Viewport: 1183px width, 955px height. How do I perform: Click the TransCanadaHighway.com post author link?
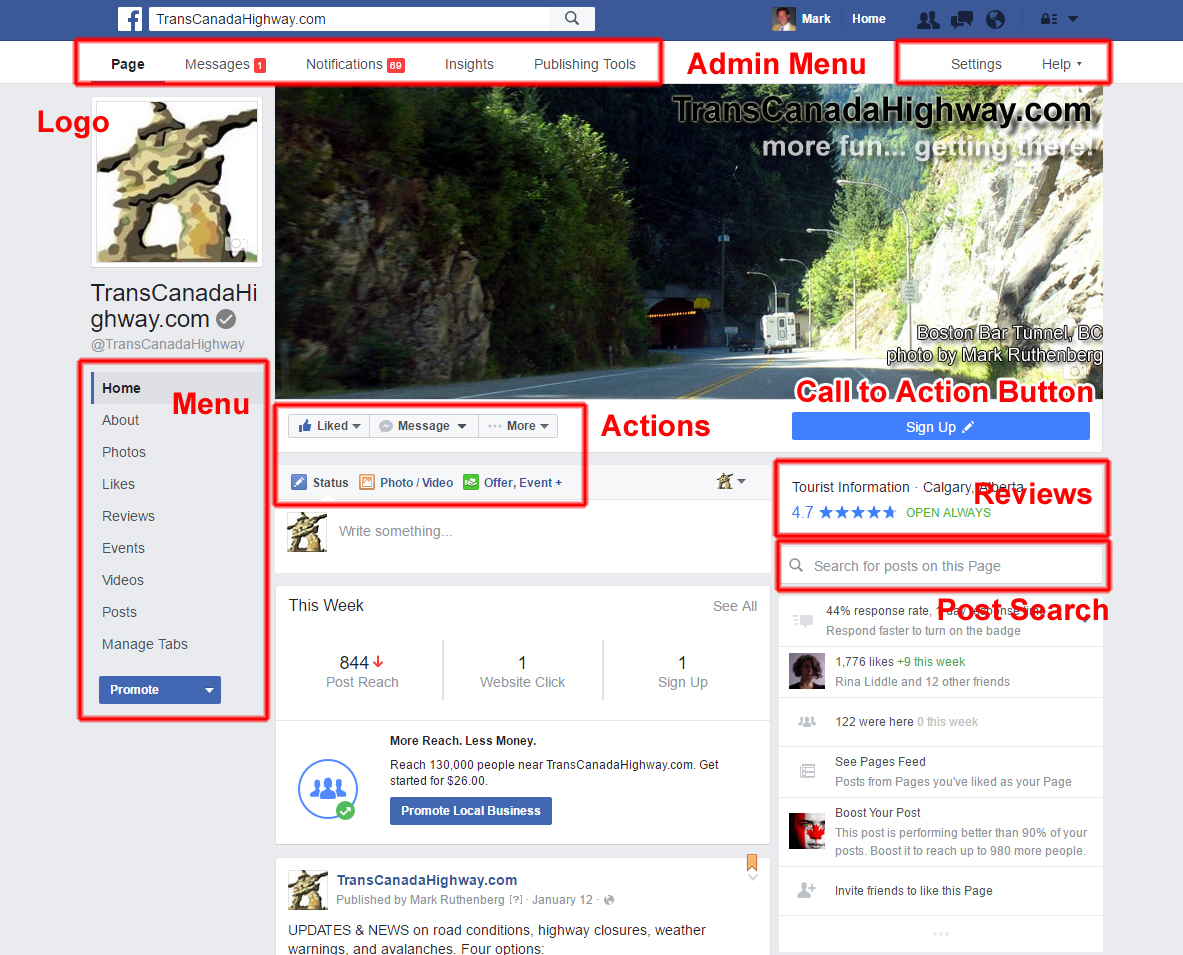pyautogui.click(x=427, y=880)
